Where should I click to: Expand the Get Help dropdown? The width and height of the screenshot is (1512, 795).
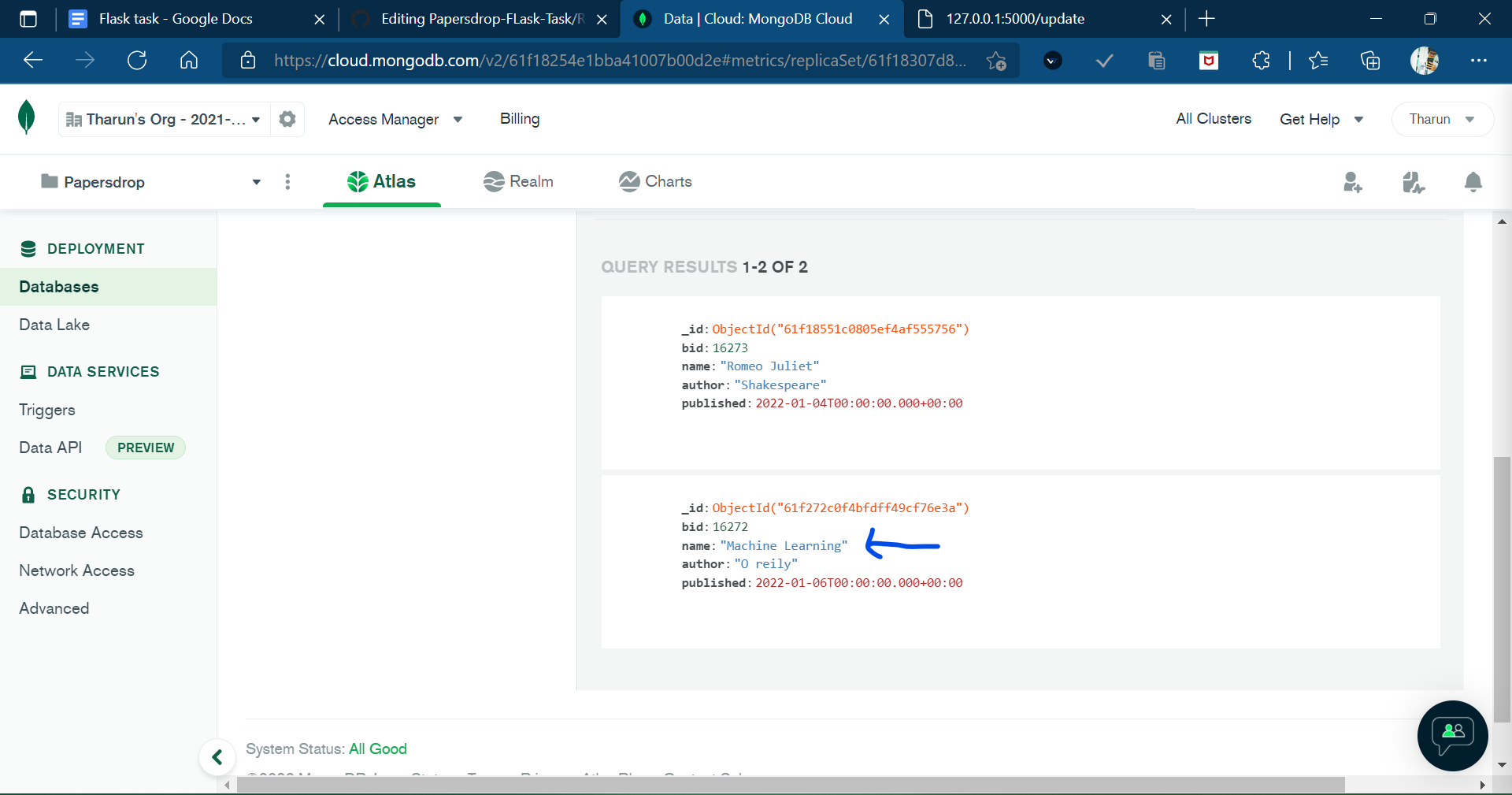[x=1322, y=119]
